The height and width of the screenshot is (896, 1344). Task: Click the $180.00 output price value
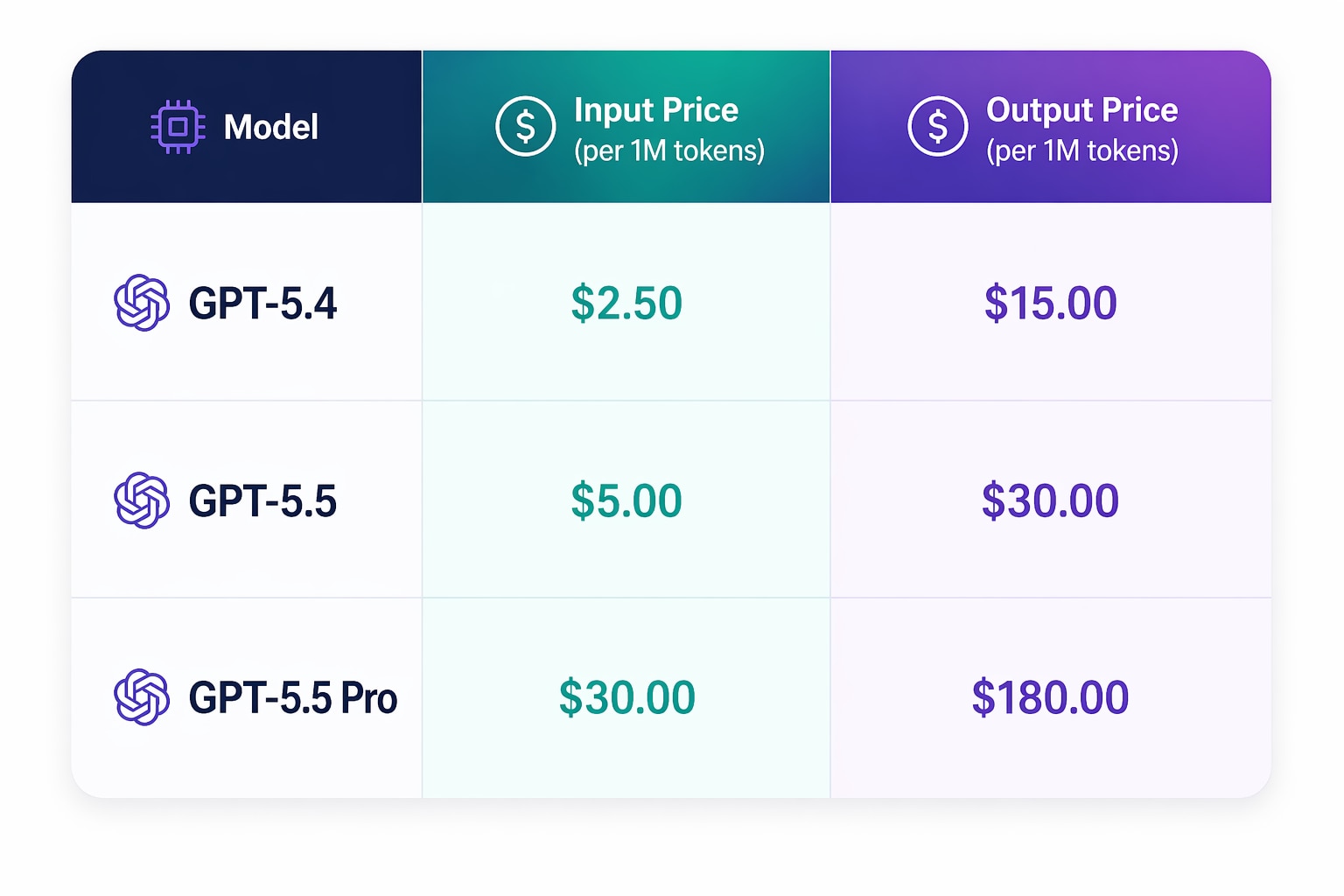1050,698
